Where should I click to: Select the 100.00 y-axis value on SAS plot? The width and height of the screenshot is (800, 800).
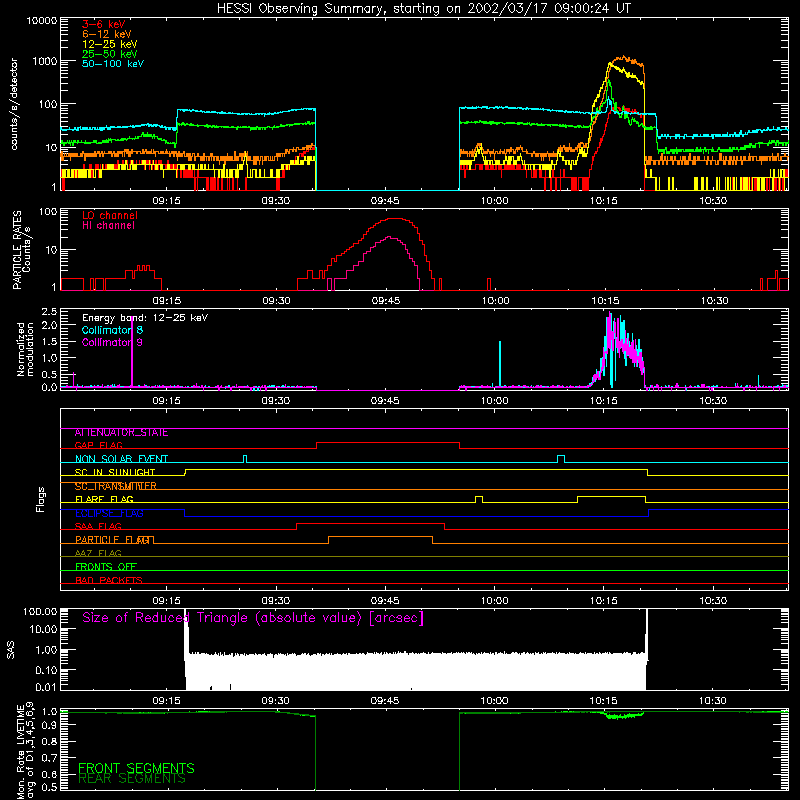coord(40,611)
